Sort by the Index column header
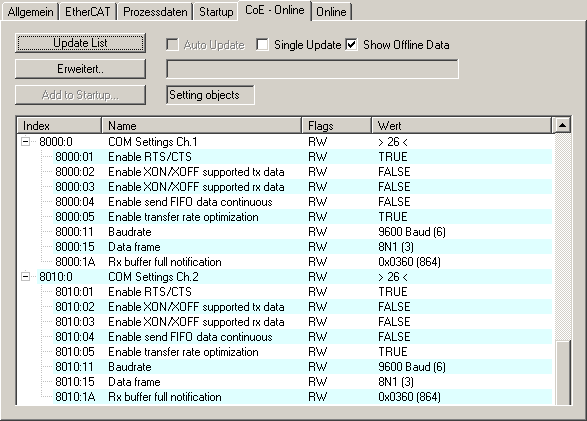This screenshot has width=587, height=421. point(59,125)
